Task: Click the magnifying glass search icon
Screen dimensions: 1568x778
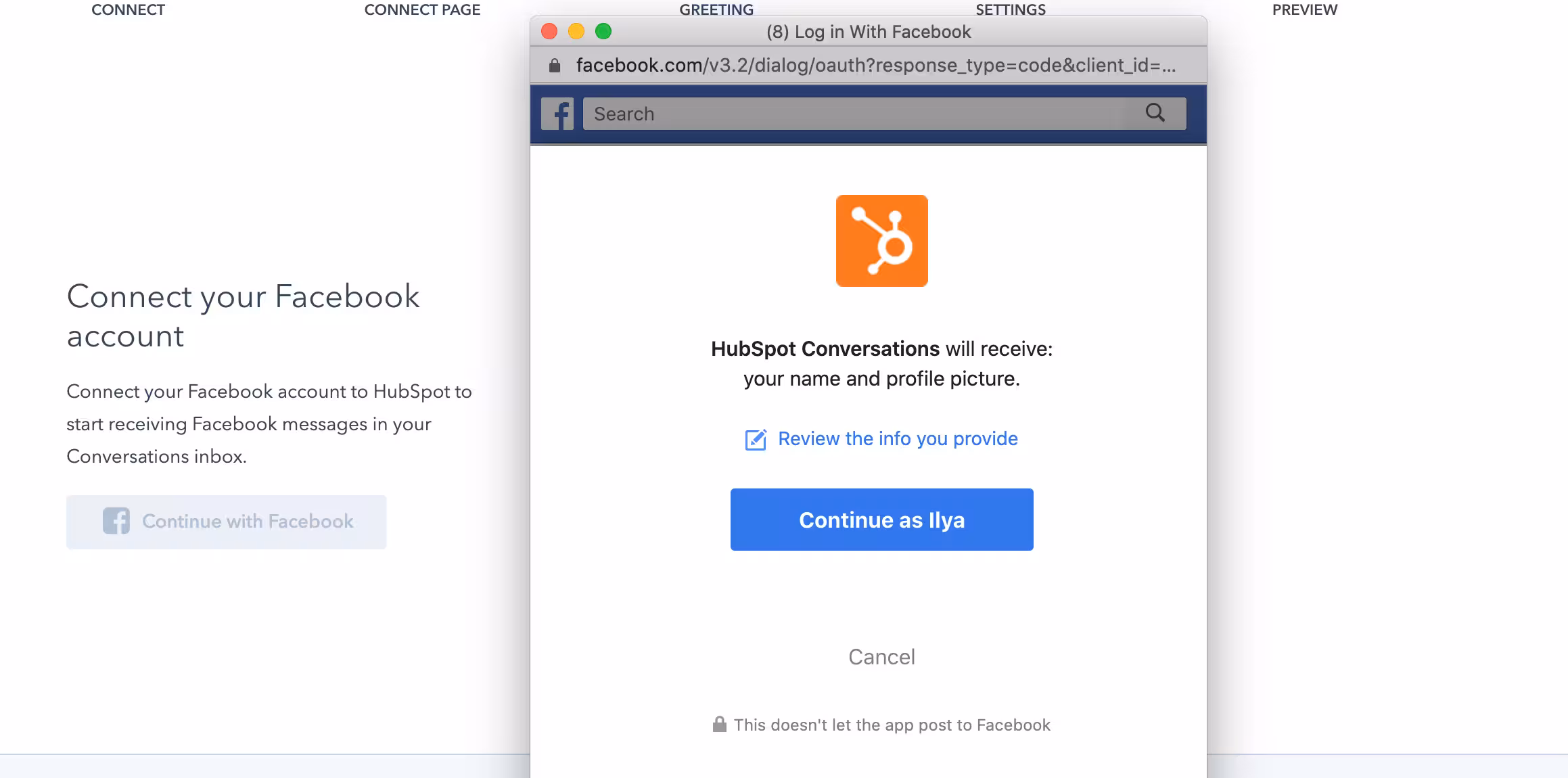Action: (x=1155, y=112)
